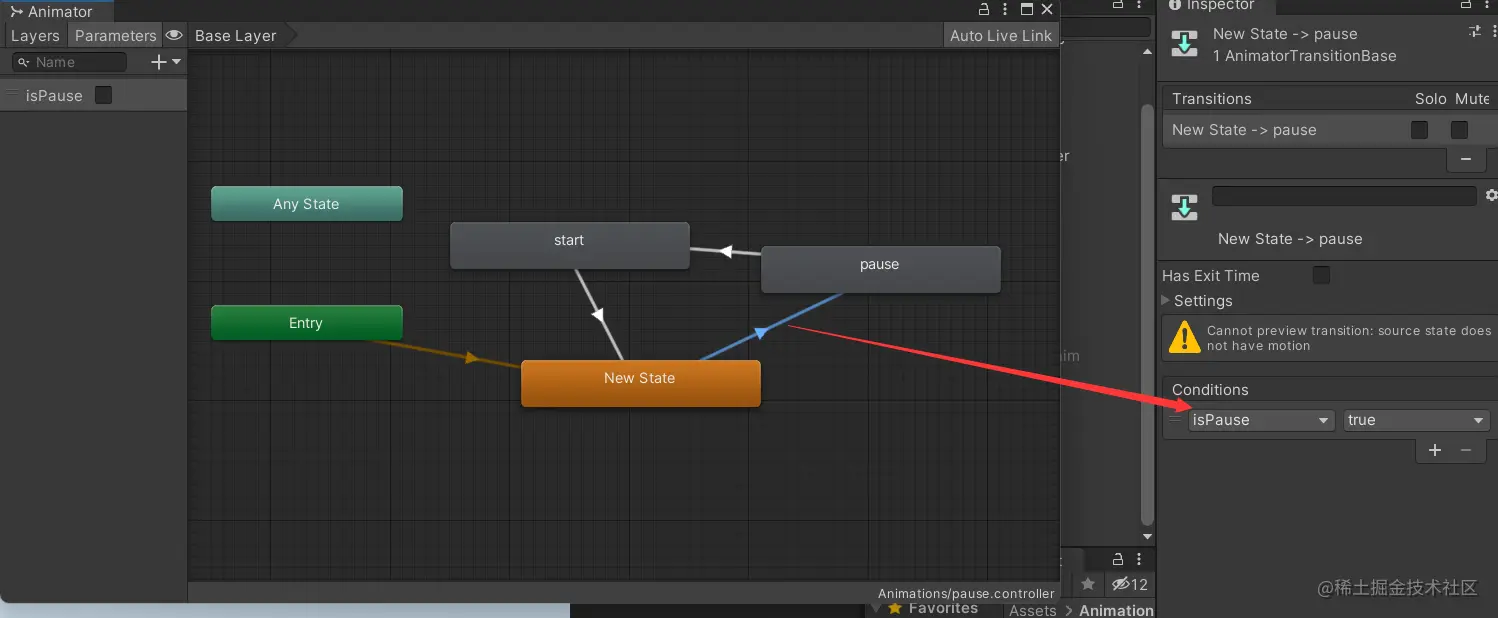Open the isPause condition parameter dropdown
The image size is (1498, 618).
[x=1262, y=420]
